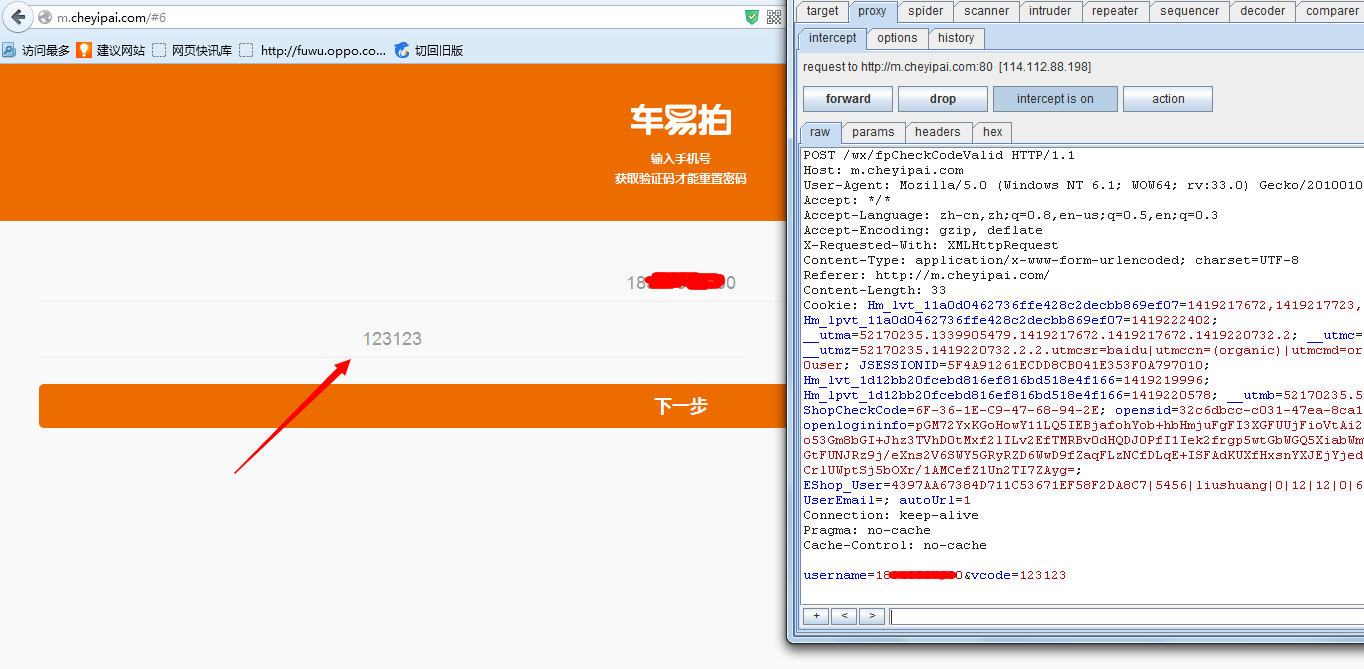Click the > next match button

click(x=872, y=616)
